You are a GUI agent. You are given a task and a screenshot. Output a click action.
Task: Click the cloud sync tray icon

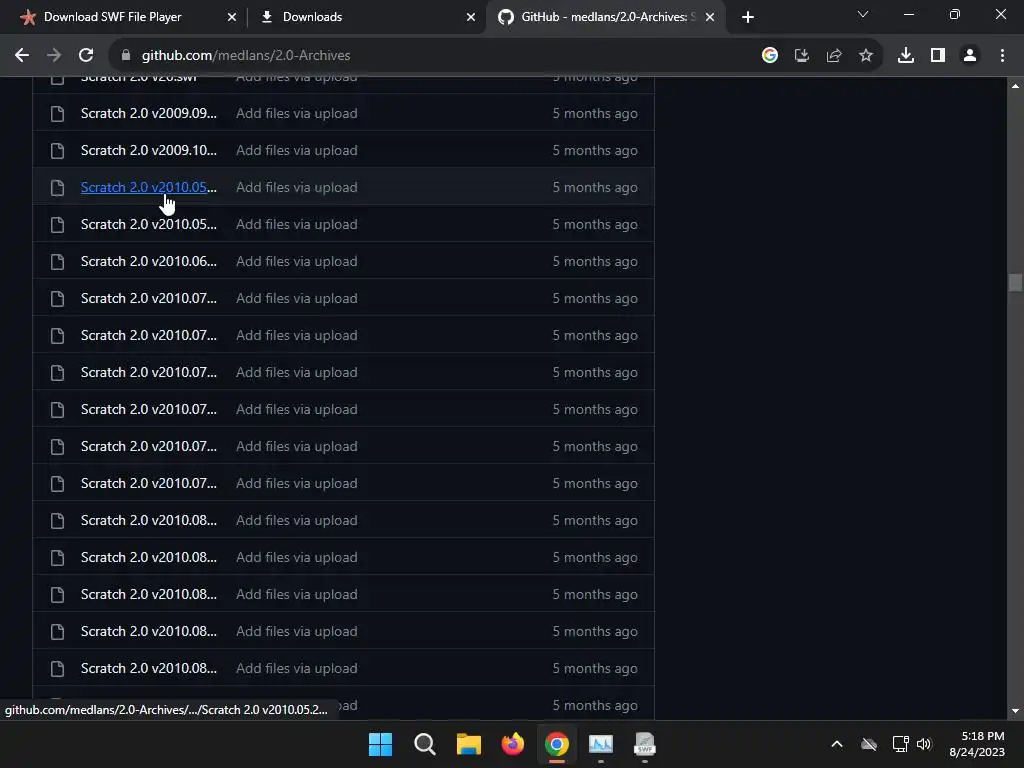(x=869, y=744)
